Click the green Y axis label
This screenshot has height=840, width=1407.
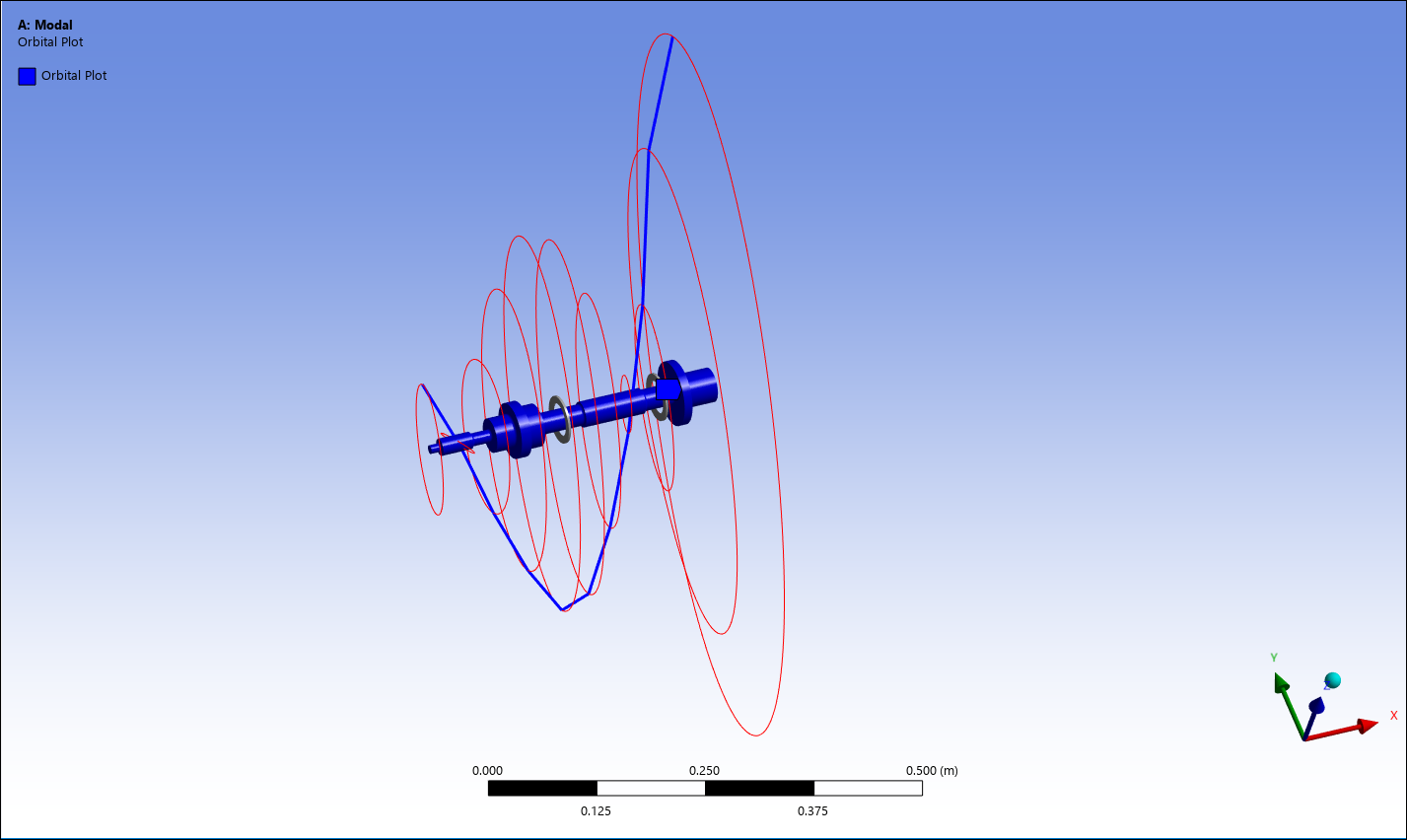(1274, 657)
